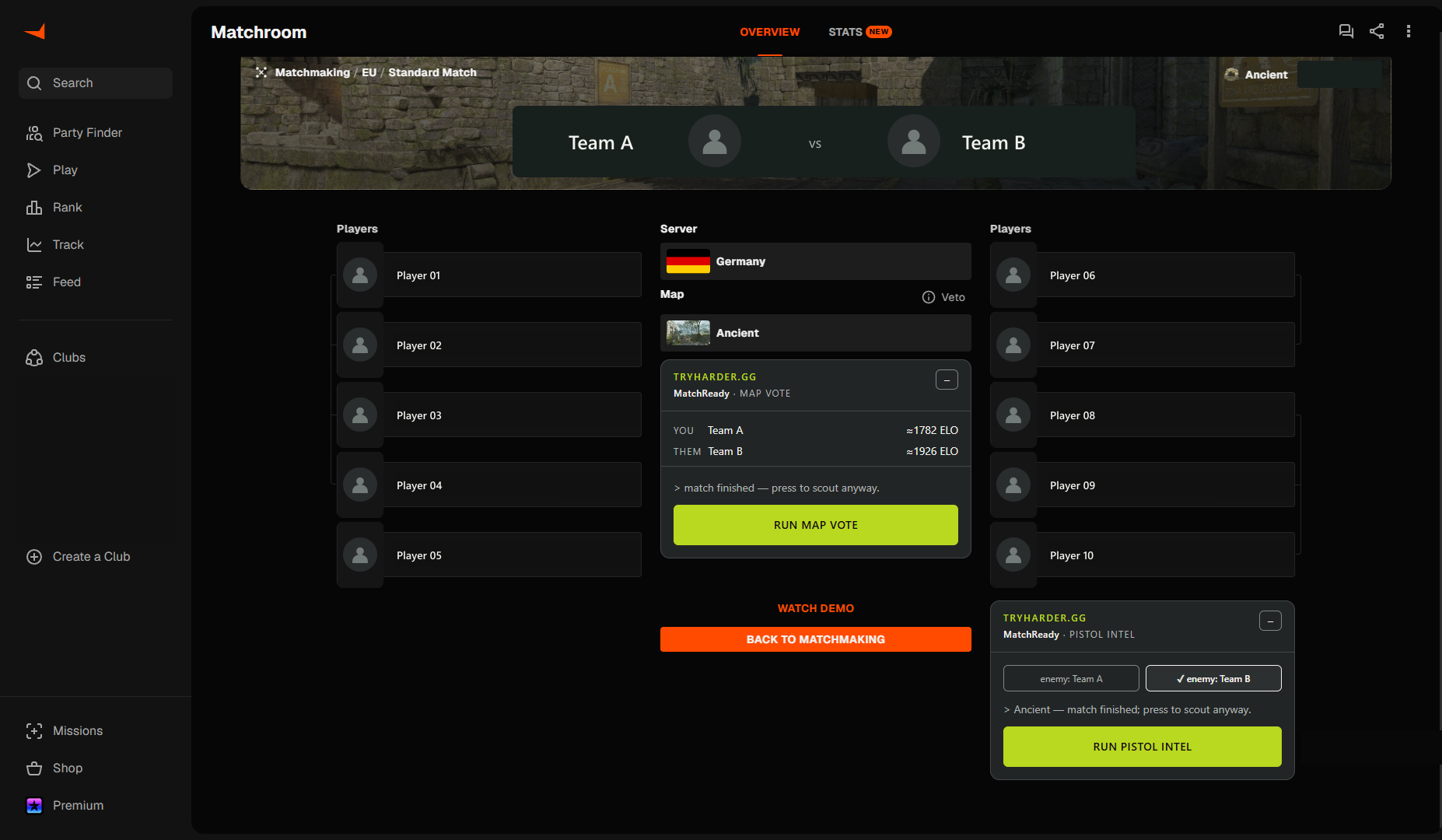Viewport: 1442px width, 840px height.
Task: Click the Ancient map label in banner
Action: (x=1266, y=75)
